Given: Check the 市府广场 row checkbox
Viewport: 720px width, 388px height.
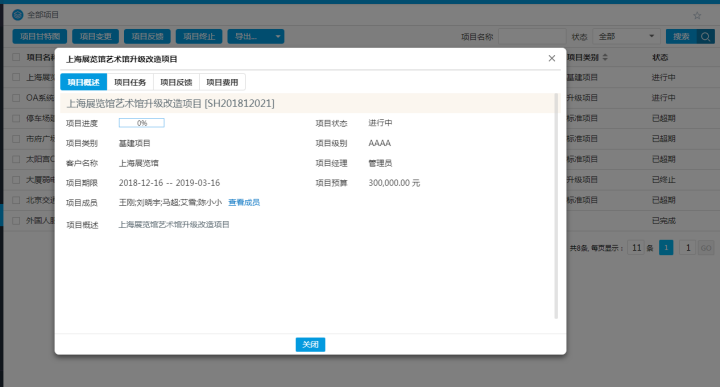Looking at the screenshot, I should click(16, 139).
